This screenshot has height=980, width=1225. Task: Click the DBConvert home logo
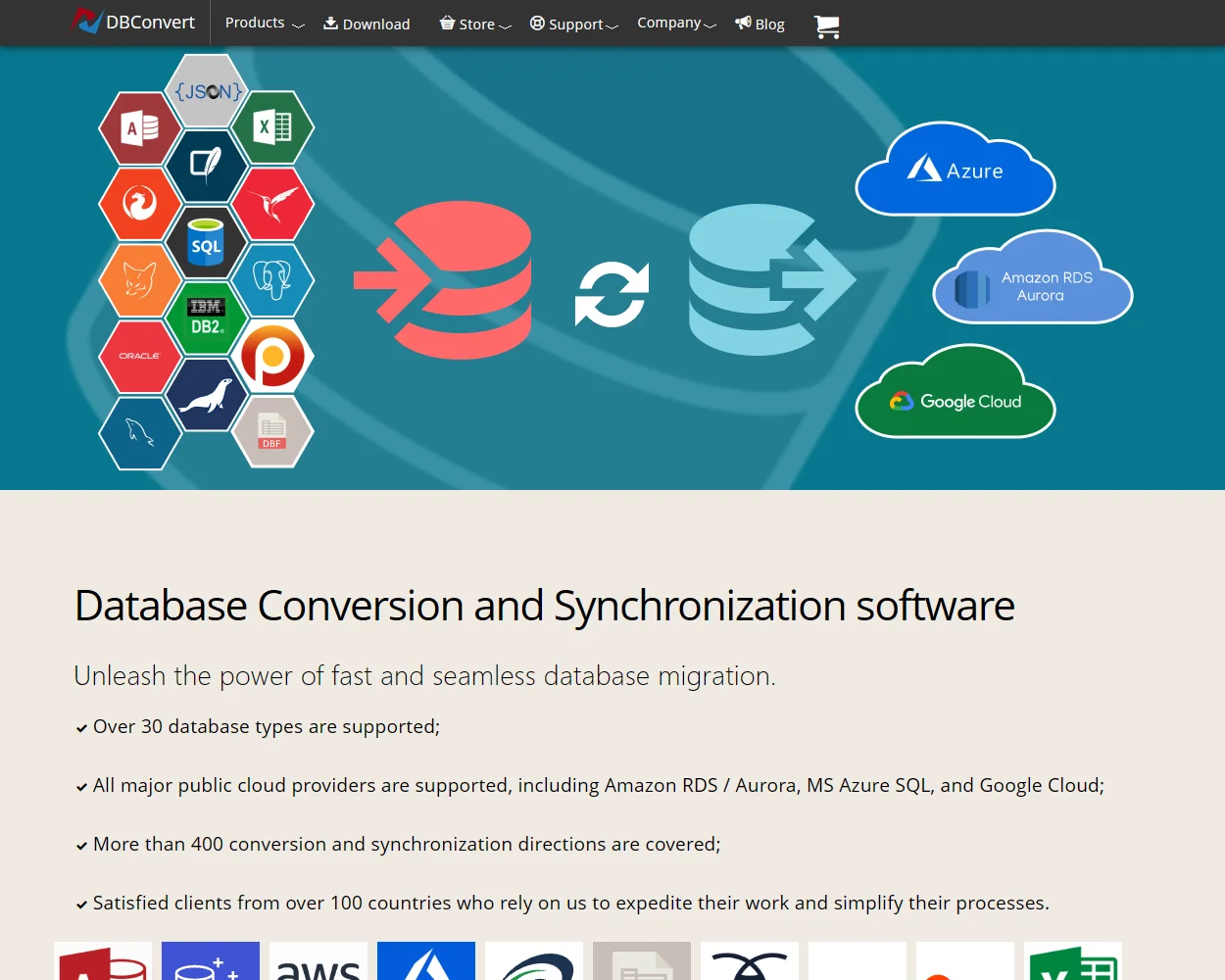(x=134, y=21)
